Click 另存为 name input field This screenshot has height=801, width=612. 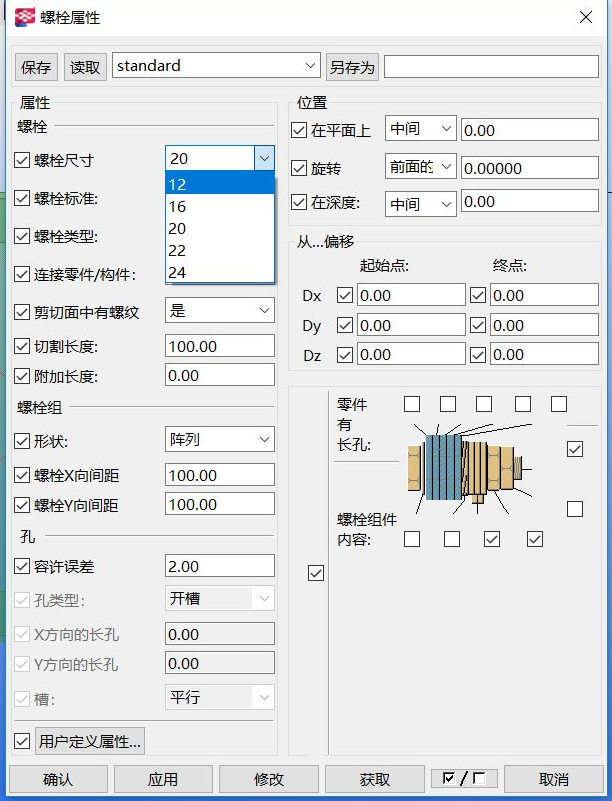click(491, 66)
